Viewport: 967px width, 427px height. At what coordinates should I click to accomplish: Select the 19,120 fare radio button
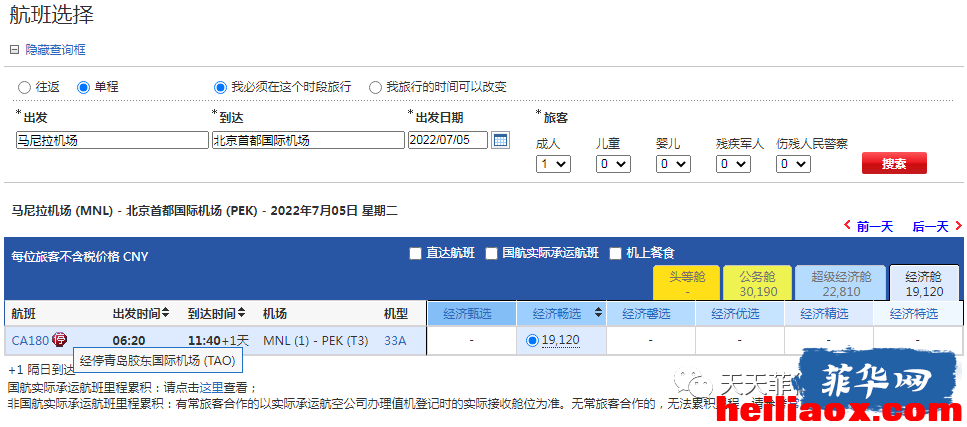pyautogui.click(x=532, y=340)
